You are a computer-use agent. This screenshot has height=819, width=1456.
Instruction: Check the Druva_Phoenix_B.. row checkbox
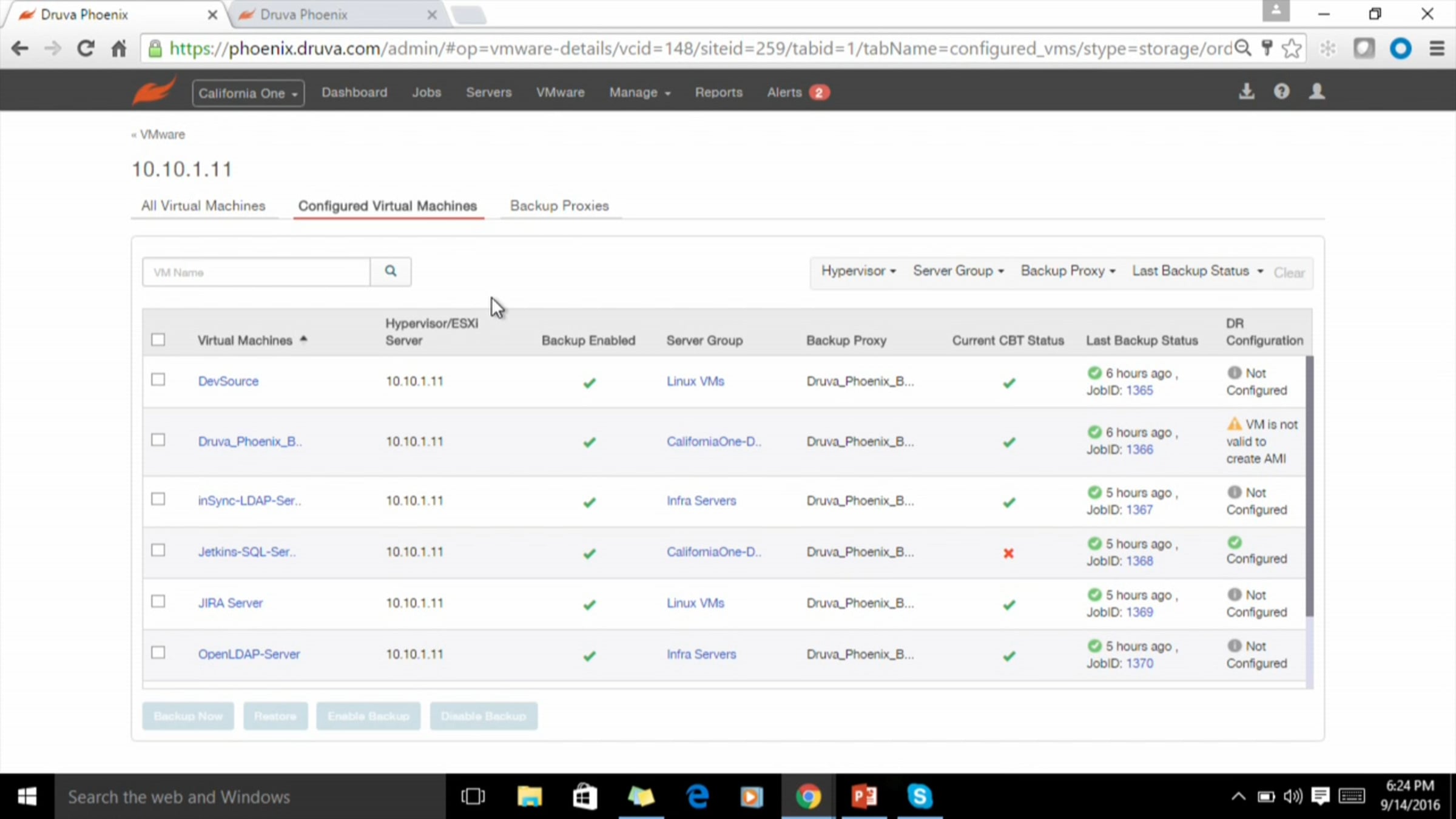coord(158,440)
